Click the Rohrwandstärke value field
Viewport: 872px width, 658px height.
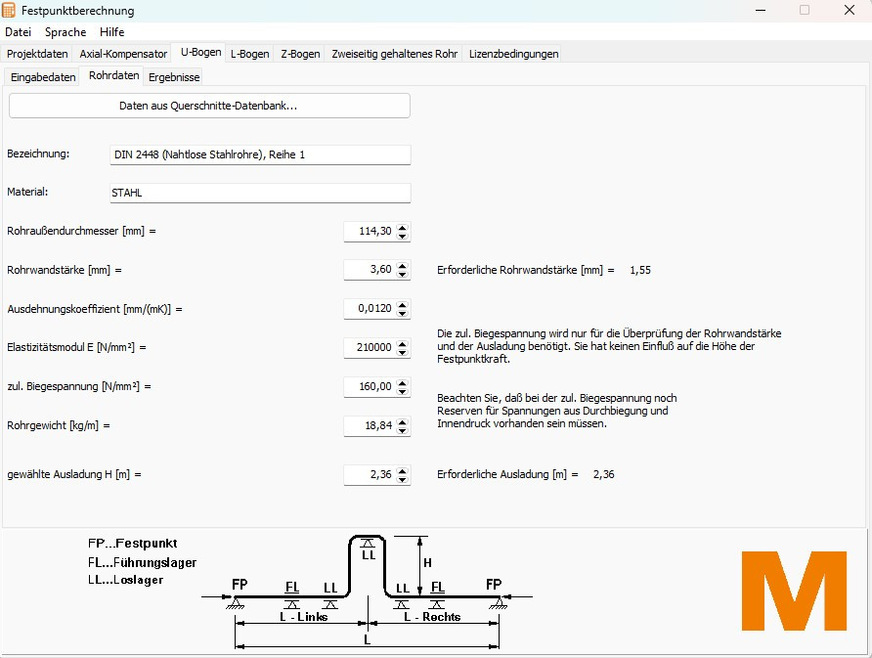click(x=369, y=269)
